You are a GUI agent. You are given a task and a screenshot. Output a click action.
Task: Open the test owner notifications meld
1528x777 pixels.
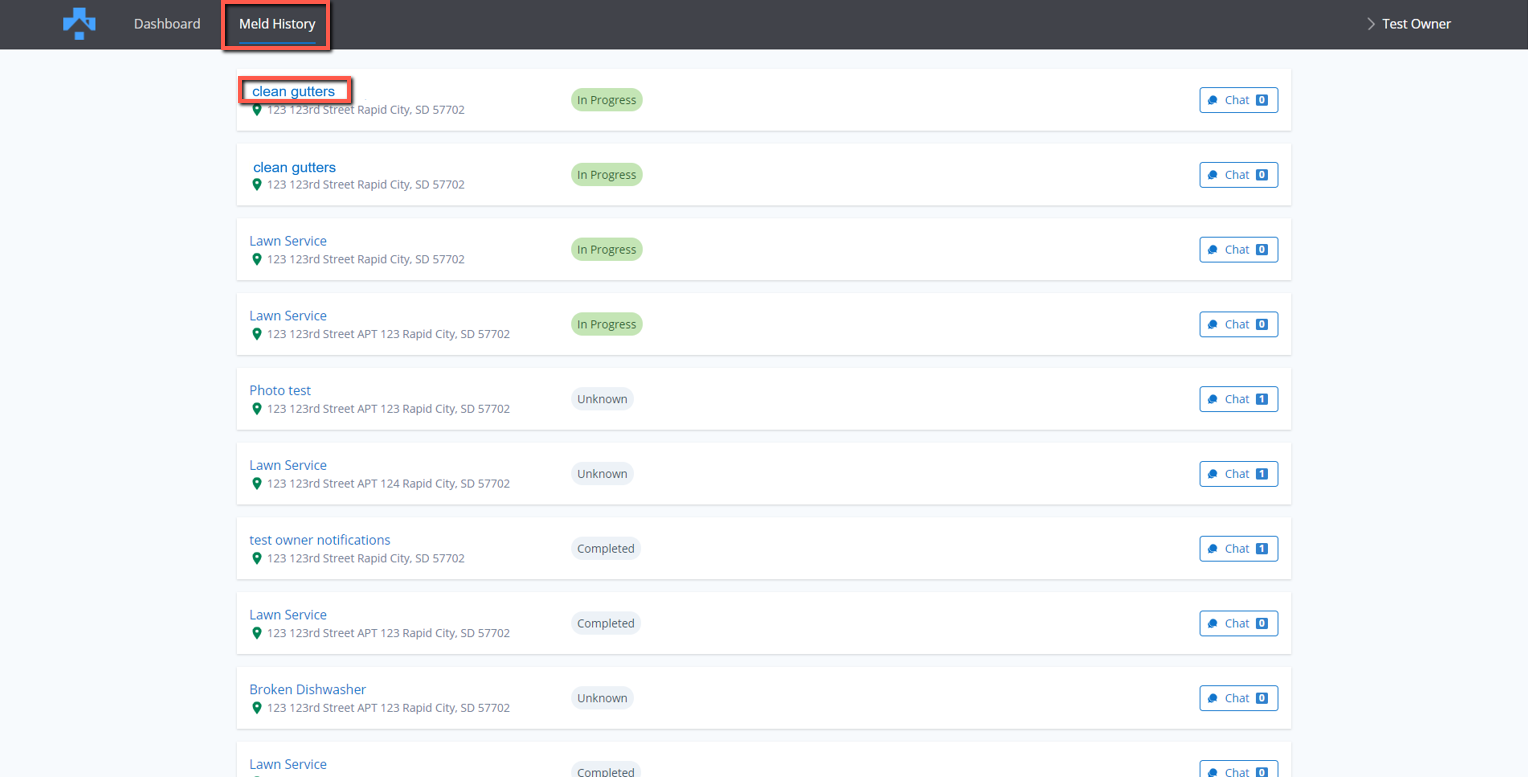pos(319,540)
